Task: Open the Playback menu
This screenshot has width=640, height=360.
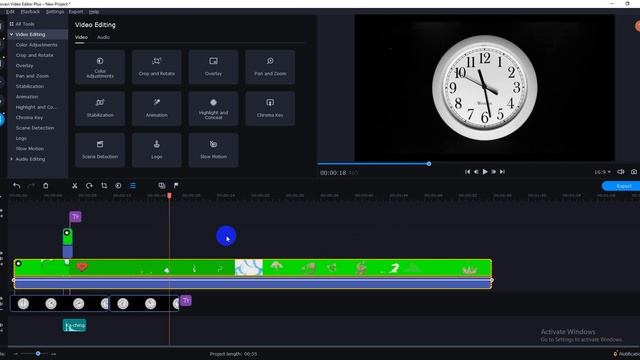Action: point(30,12)
